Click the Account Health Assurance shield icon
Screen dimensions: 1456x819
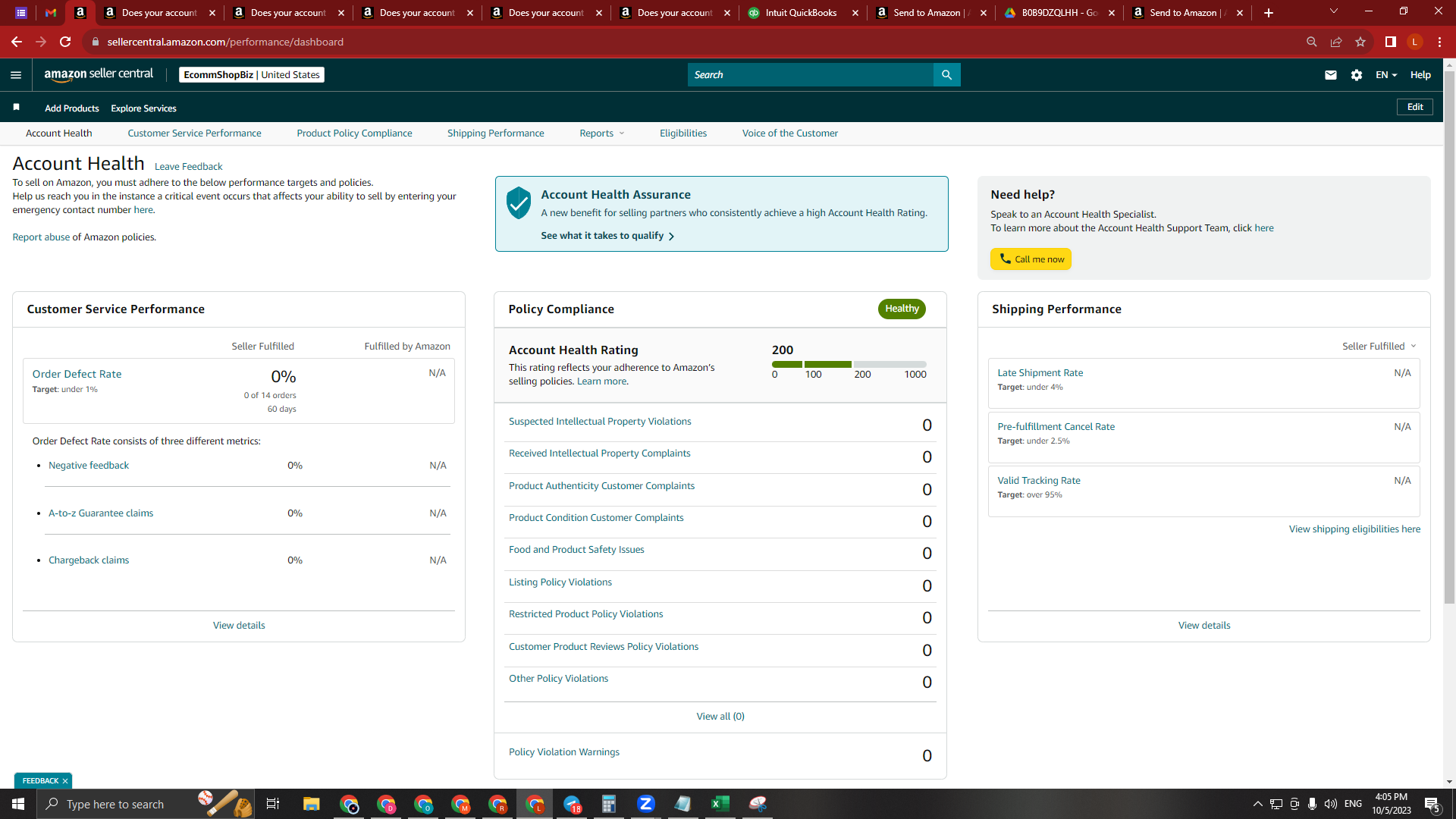tap(519, 203)
